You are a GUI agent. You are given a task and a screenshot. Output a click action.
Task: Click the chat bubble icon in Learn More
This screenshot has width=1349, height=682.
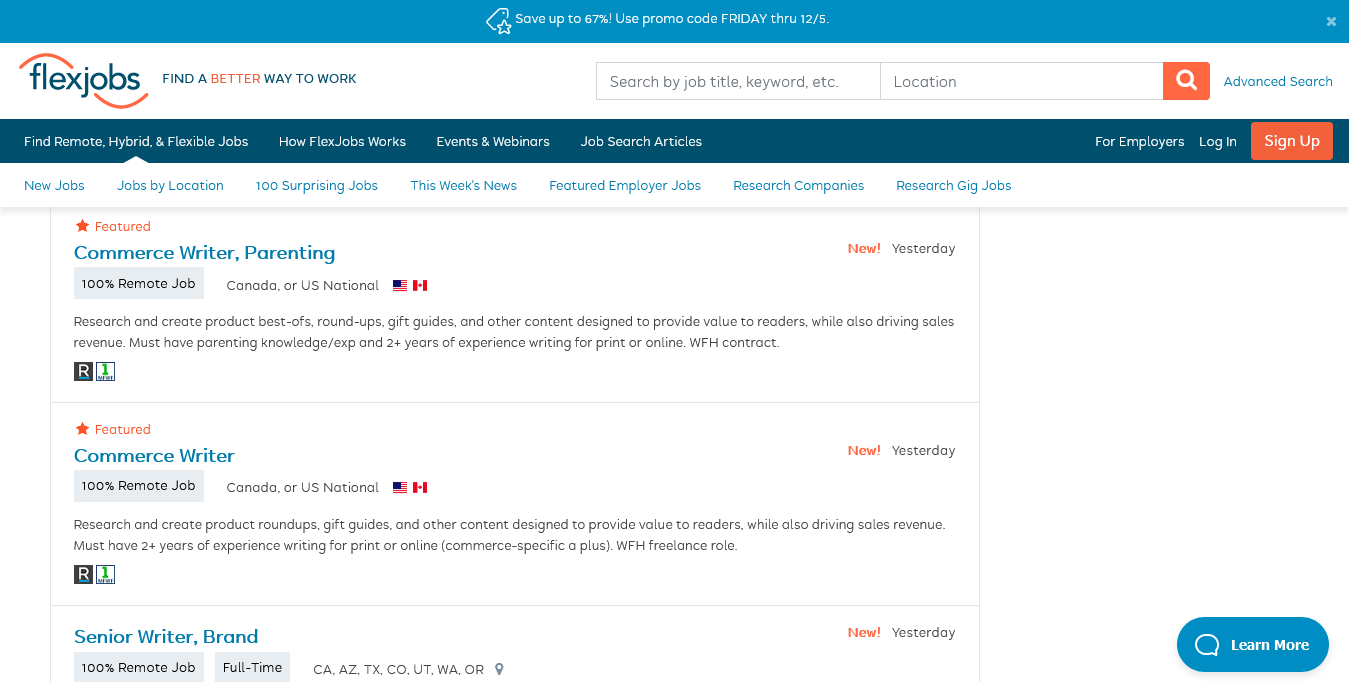coord(1207,645)
